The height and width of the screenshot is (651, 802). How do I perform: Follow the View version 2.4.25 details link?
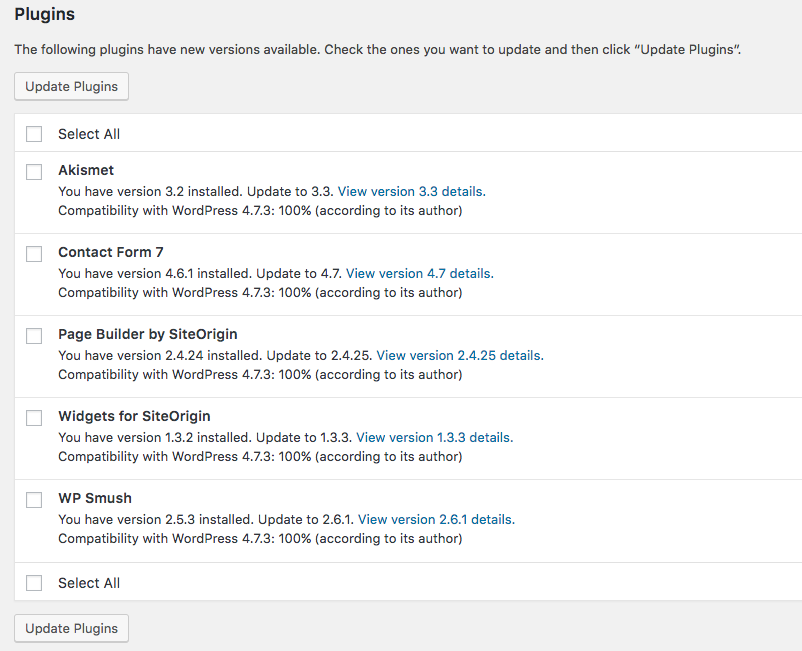(x=459, y=355)
